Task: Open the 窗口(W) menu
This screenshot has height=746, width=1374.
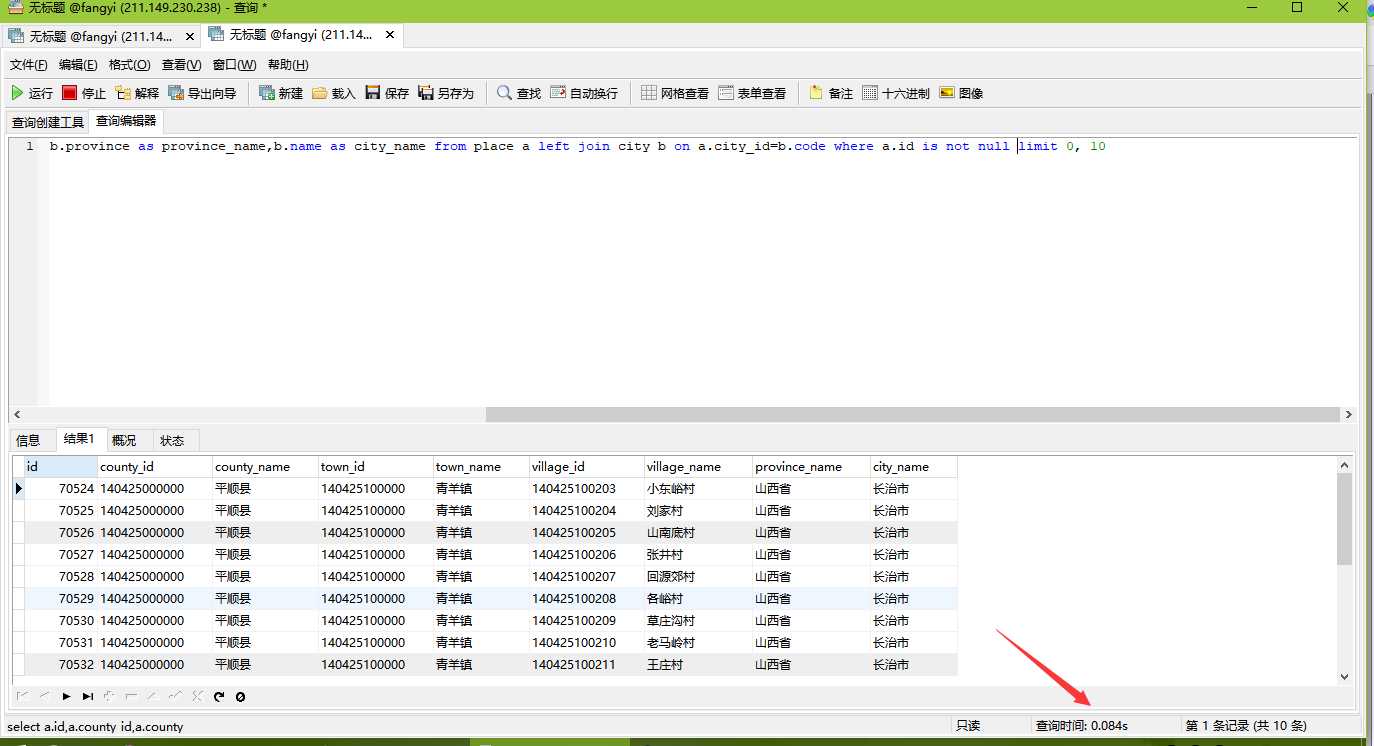Action: (x=234, y=65)
